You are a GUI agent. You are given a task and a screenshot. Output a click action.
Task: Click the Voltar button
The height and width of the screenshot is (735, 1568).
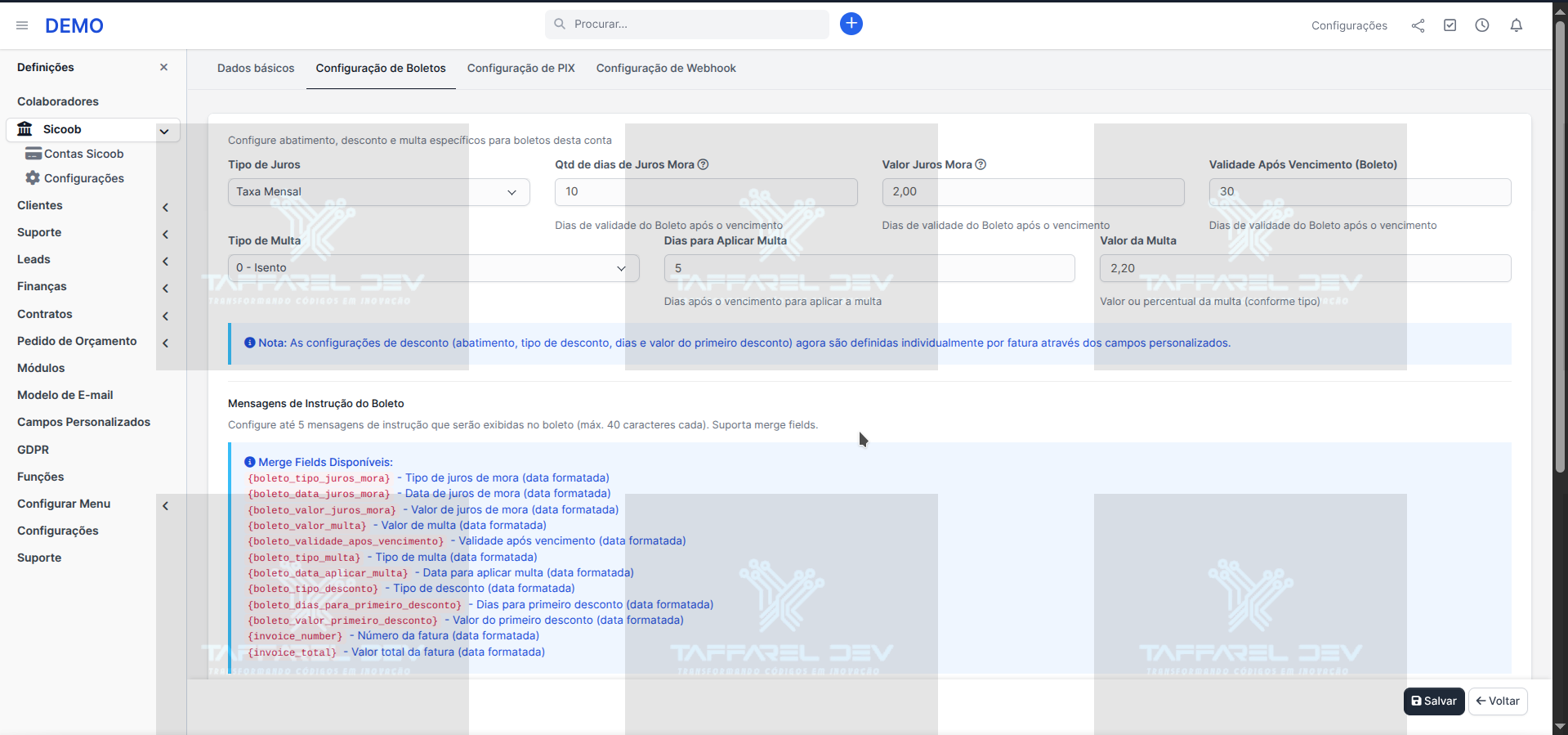pyautogui.click(x=1498, y=701)
